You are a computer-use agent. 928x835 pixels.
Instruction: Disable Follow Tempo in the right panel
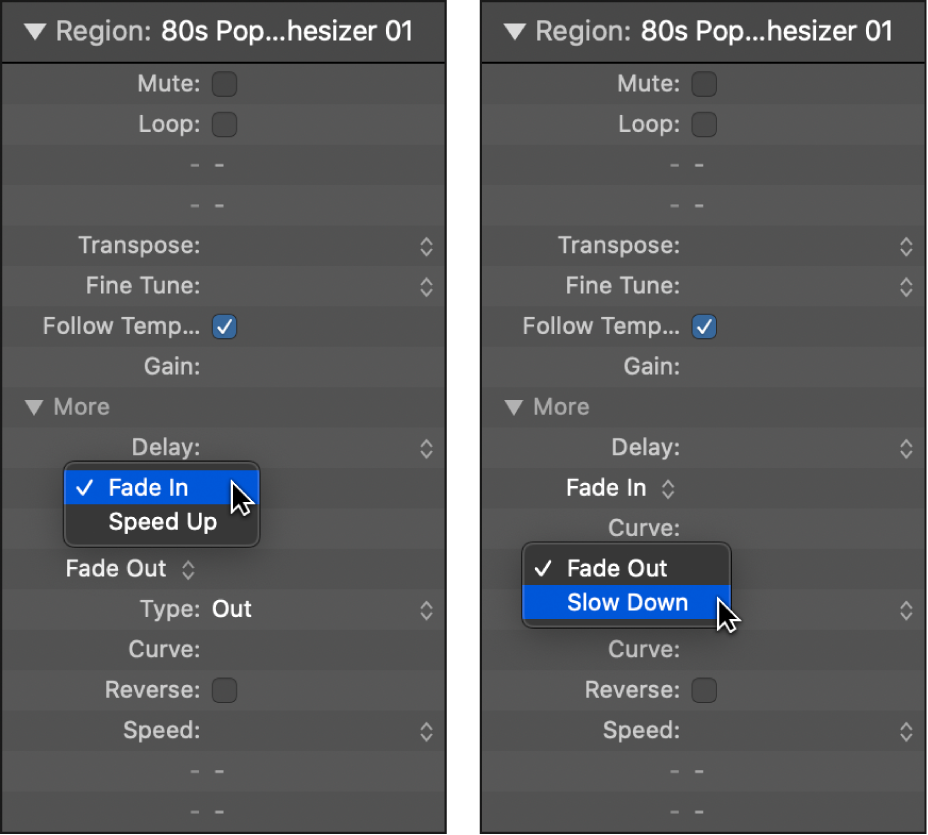pos(704,326)
